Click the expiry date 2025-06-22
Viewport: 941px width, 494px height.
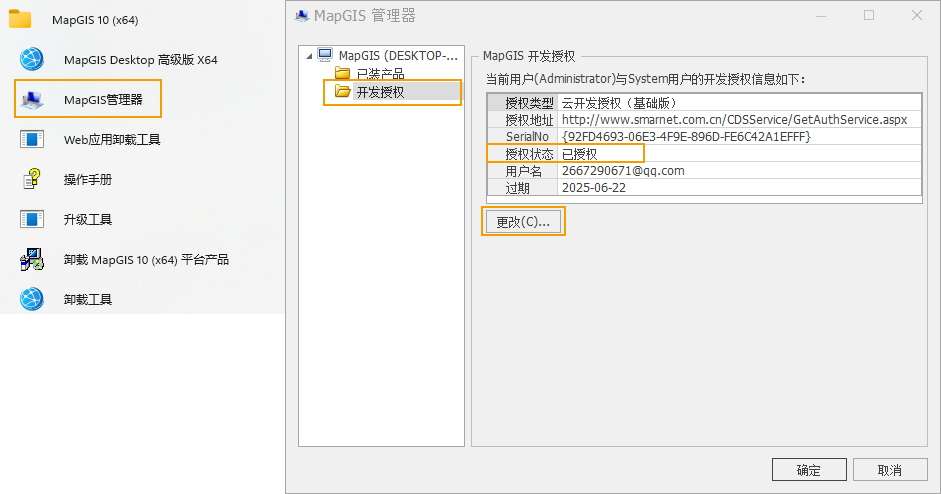(594, 188)
